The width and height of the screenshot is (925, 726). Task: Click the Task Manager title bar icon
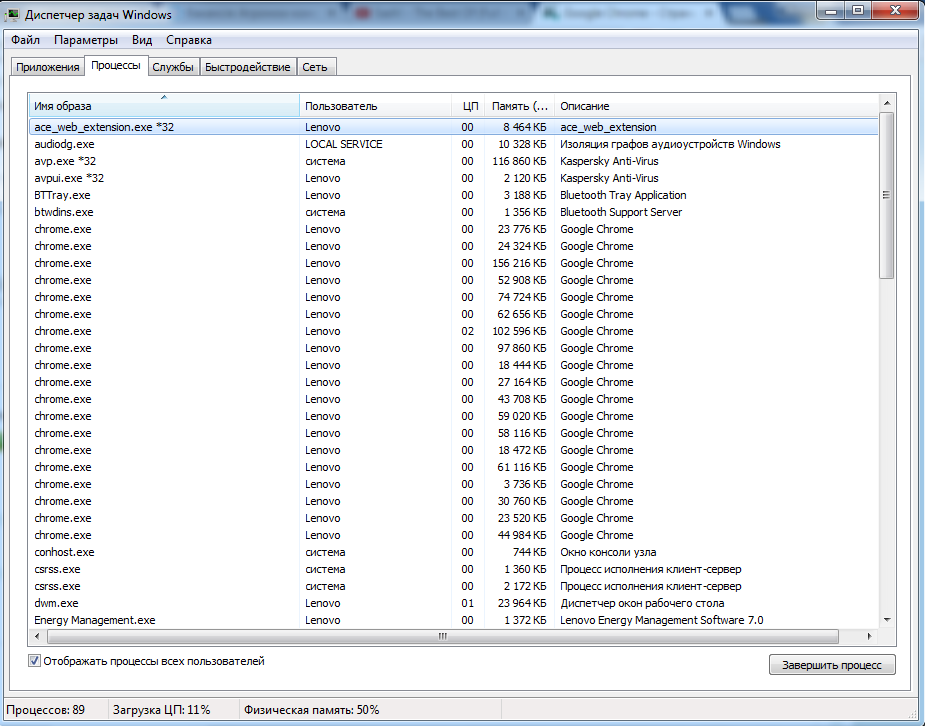pos(12,15)
